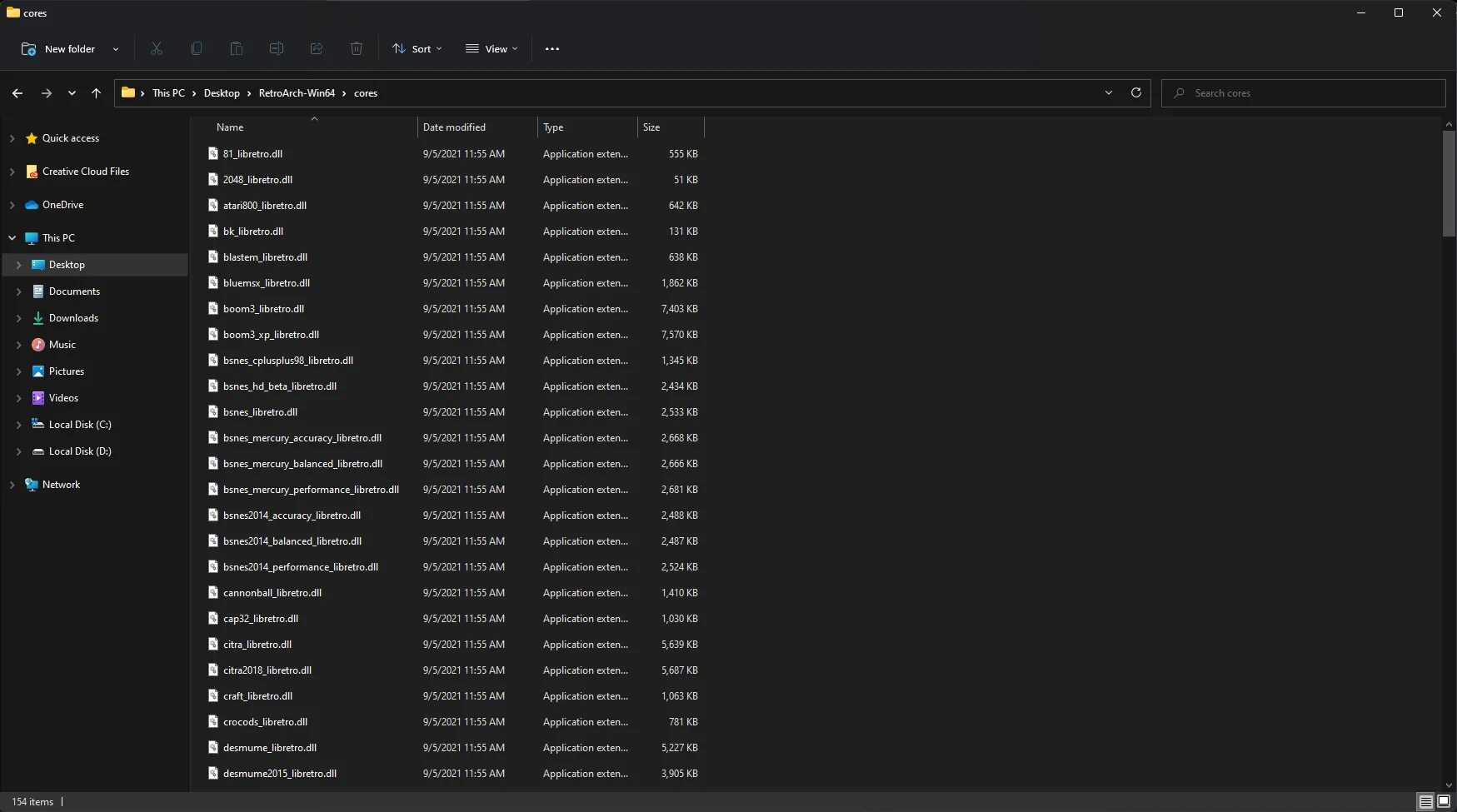This screenshot has height=812, width=1457.
Task: Click the Paste clipboard icon
Action: 237,49
